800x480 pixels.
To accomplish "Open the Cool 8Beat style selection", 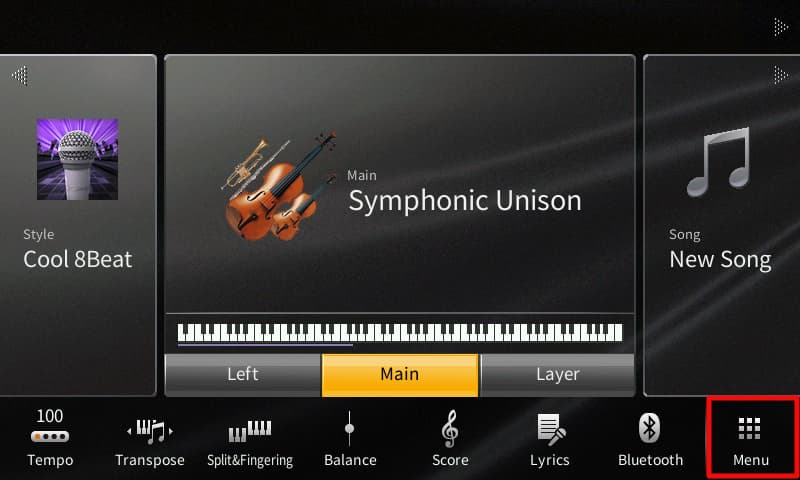I will click(x=78, y=259).
